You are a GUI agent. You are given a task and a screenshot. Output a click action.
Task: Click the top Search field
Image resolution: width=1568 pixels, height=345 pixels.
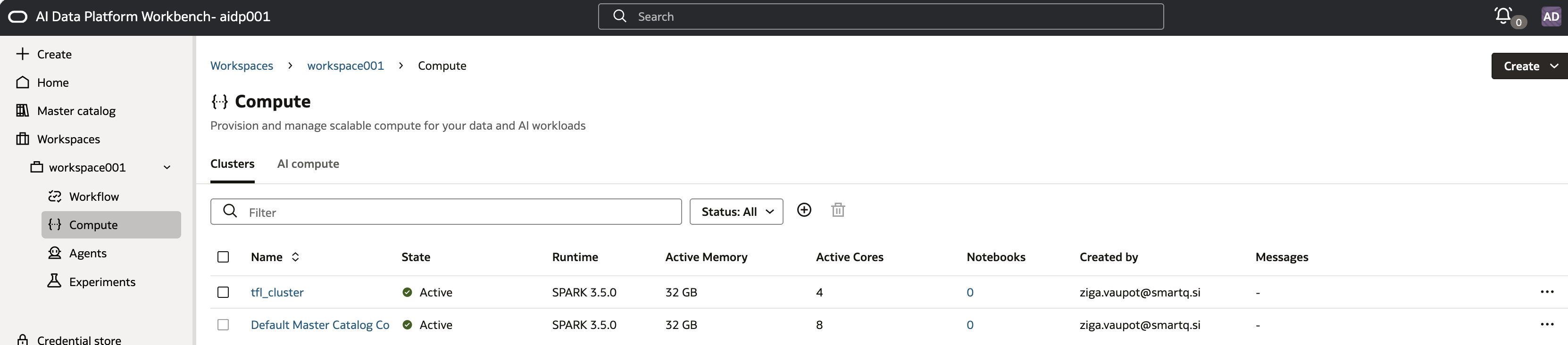click(881, 16)
